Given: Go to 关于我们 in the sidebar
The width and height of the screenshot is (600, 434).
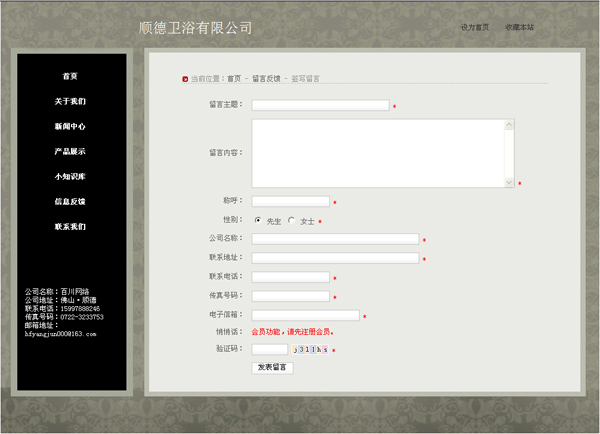Looking at the screenshot, I should (70, 101).
